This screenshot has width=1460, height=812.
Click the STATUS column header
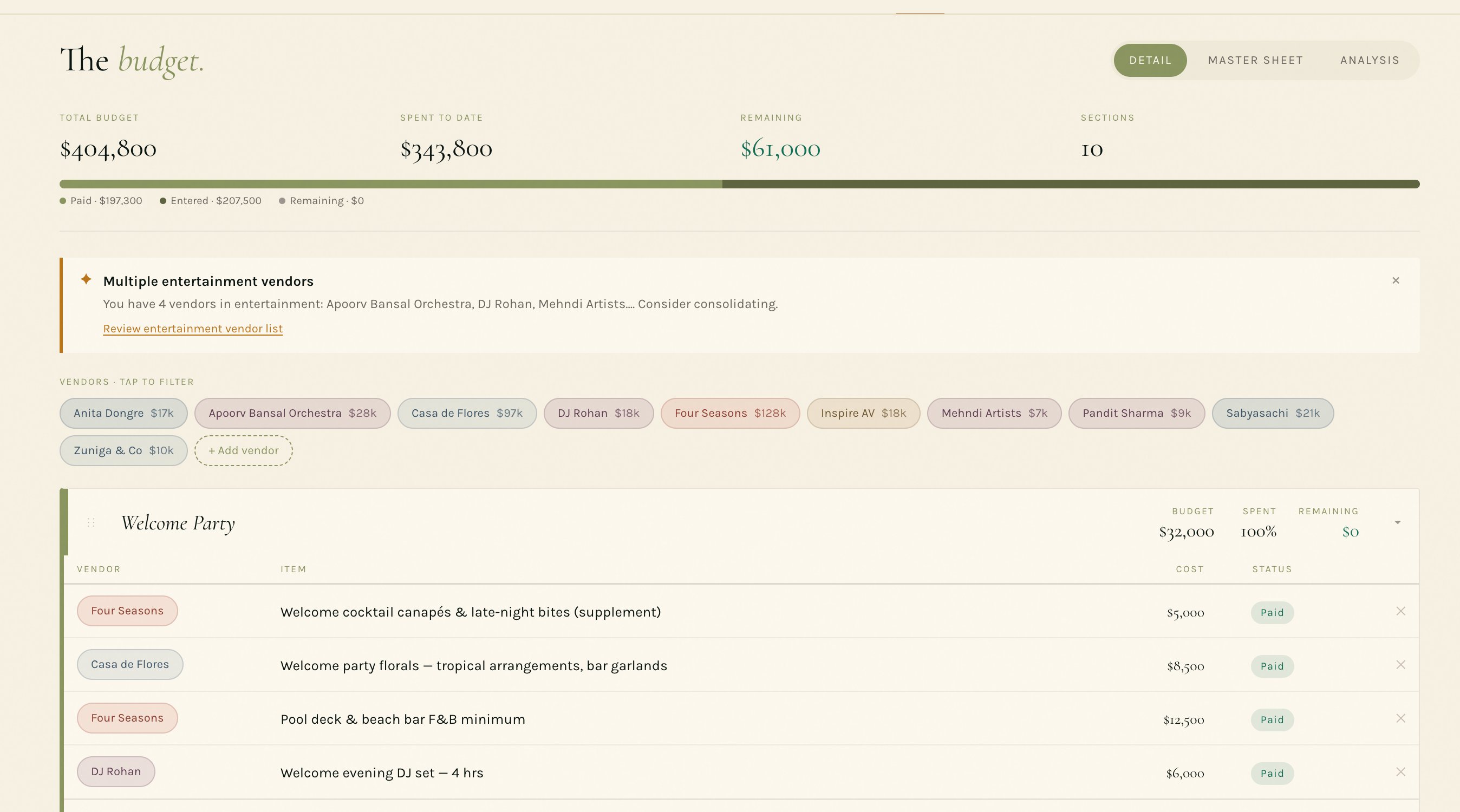pos(1272,569)
